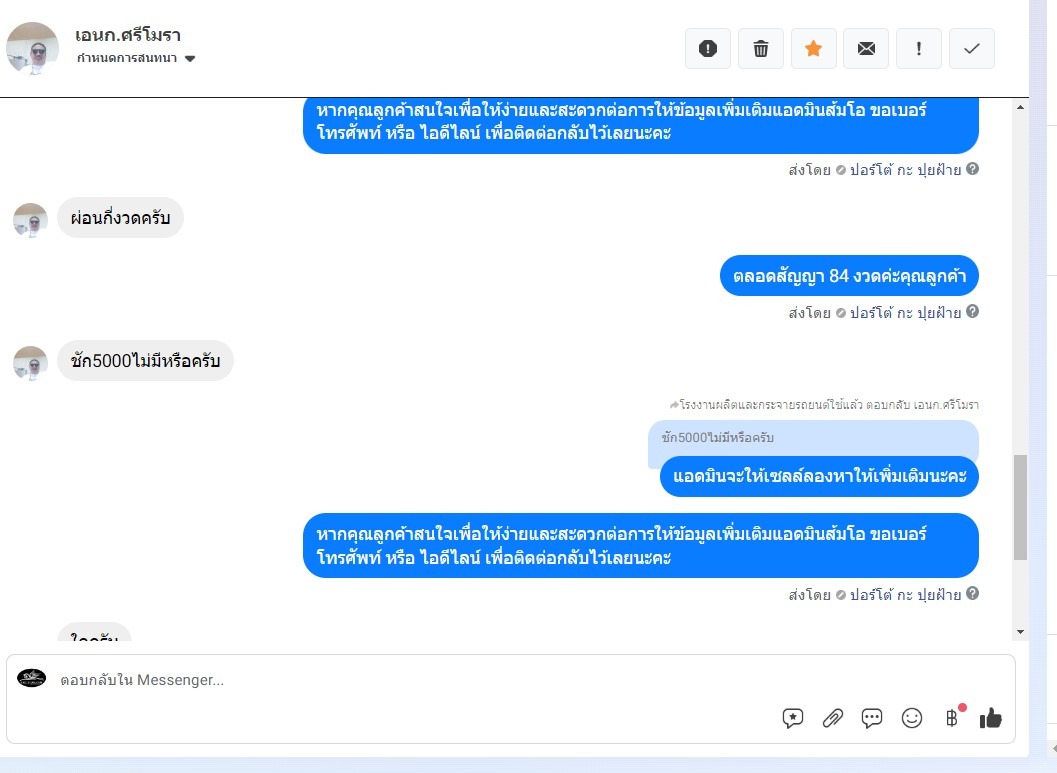Open the emoji picker smiley icon
The height and width of the screenshot is (773, 1057).
click(x=911, y=718)
